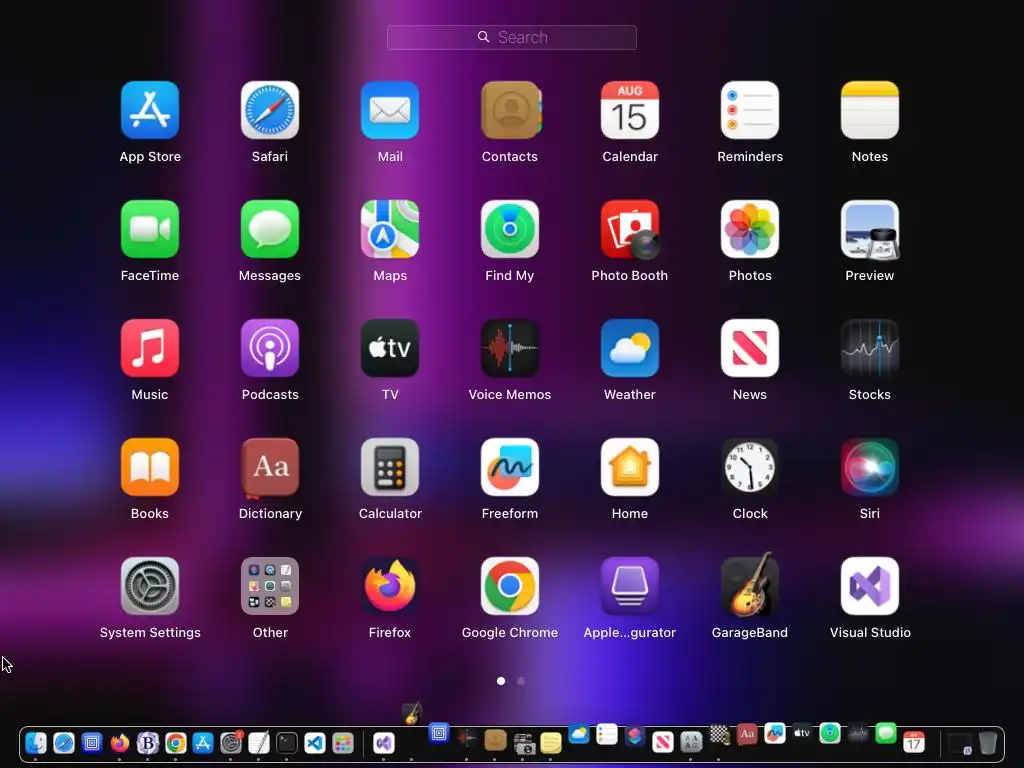1024x768 pixels.
Task: Switch to the second Launchpad page dot
Action: coord(520,680)
